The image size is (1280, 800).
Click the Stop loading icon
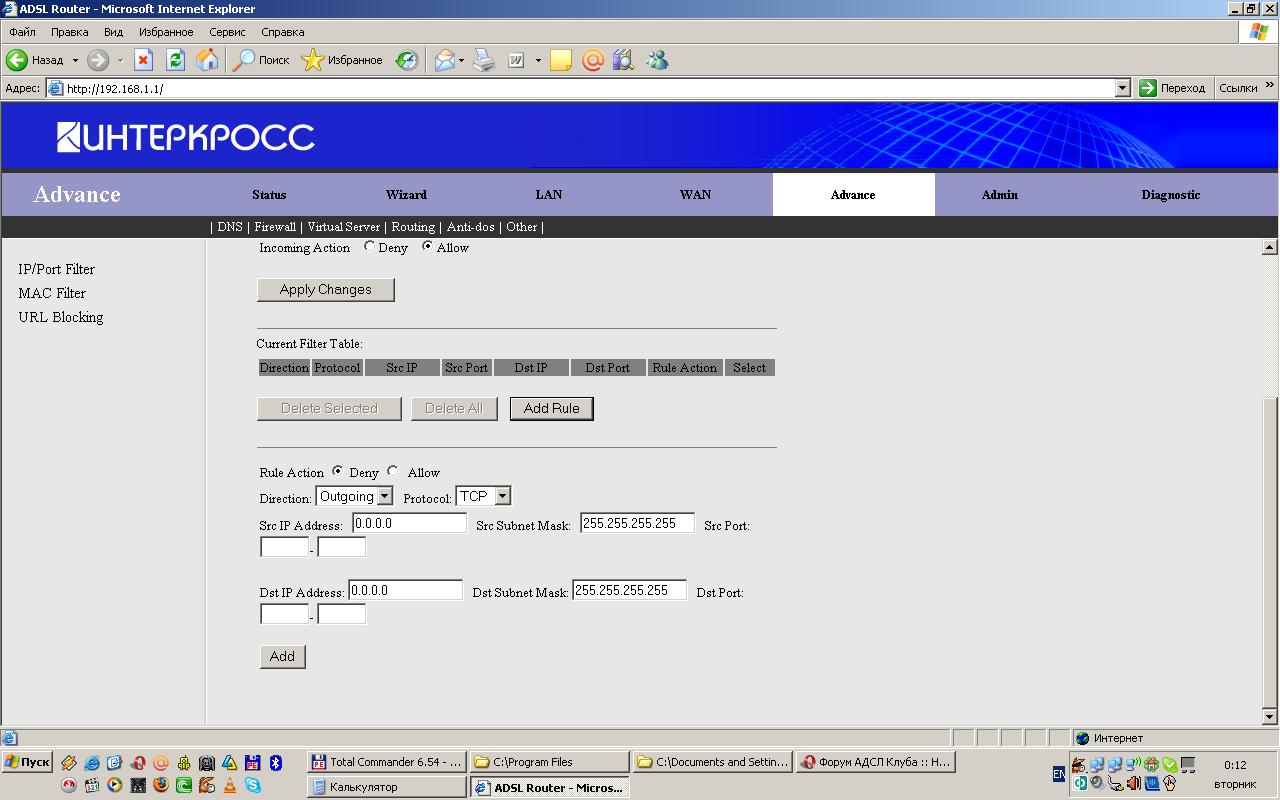143,60
